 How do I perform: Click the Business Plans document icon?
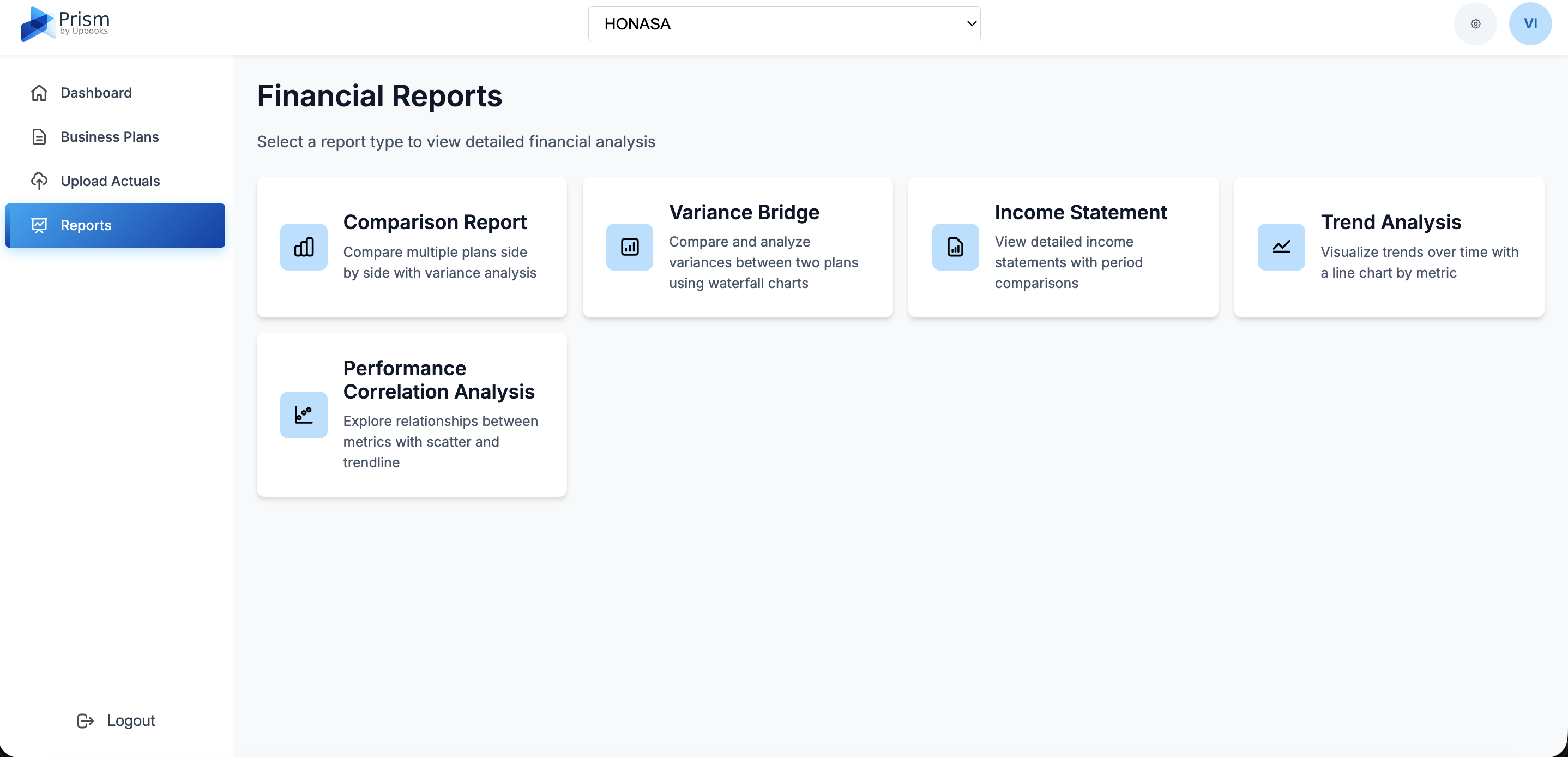39,136
